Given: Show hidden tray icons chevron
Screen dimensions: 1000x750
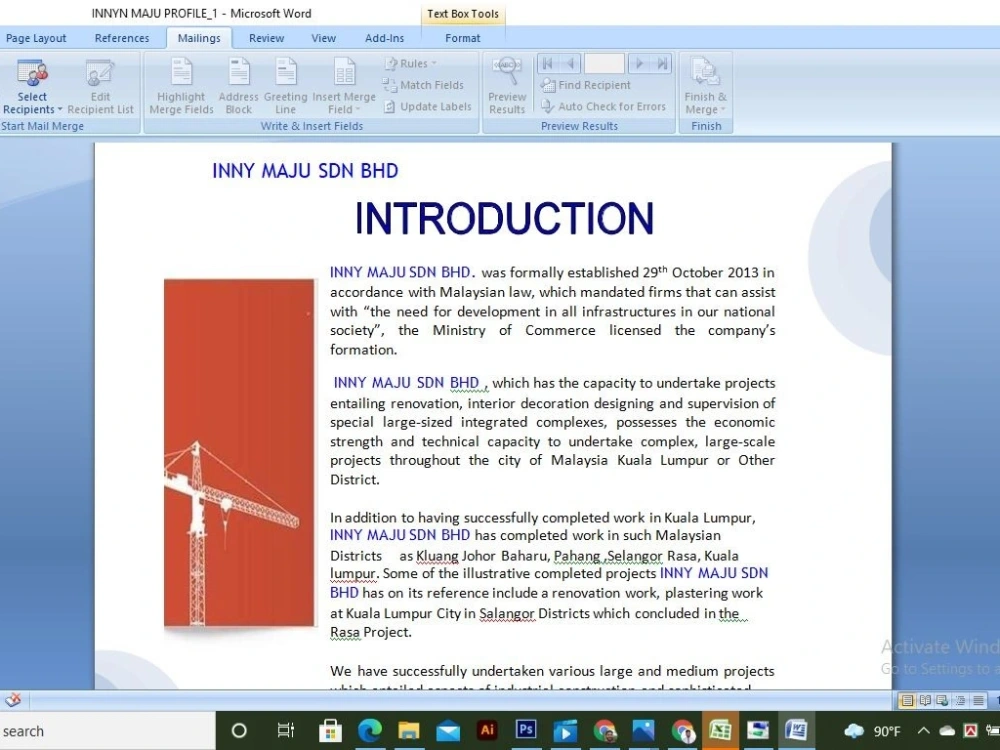Looking at the screenshot, I should pos(923,731).
